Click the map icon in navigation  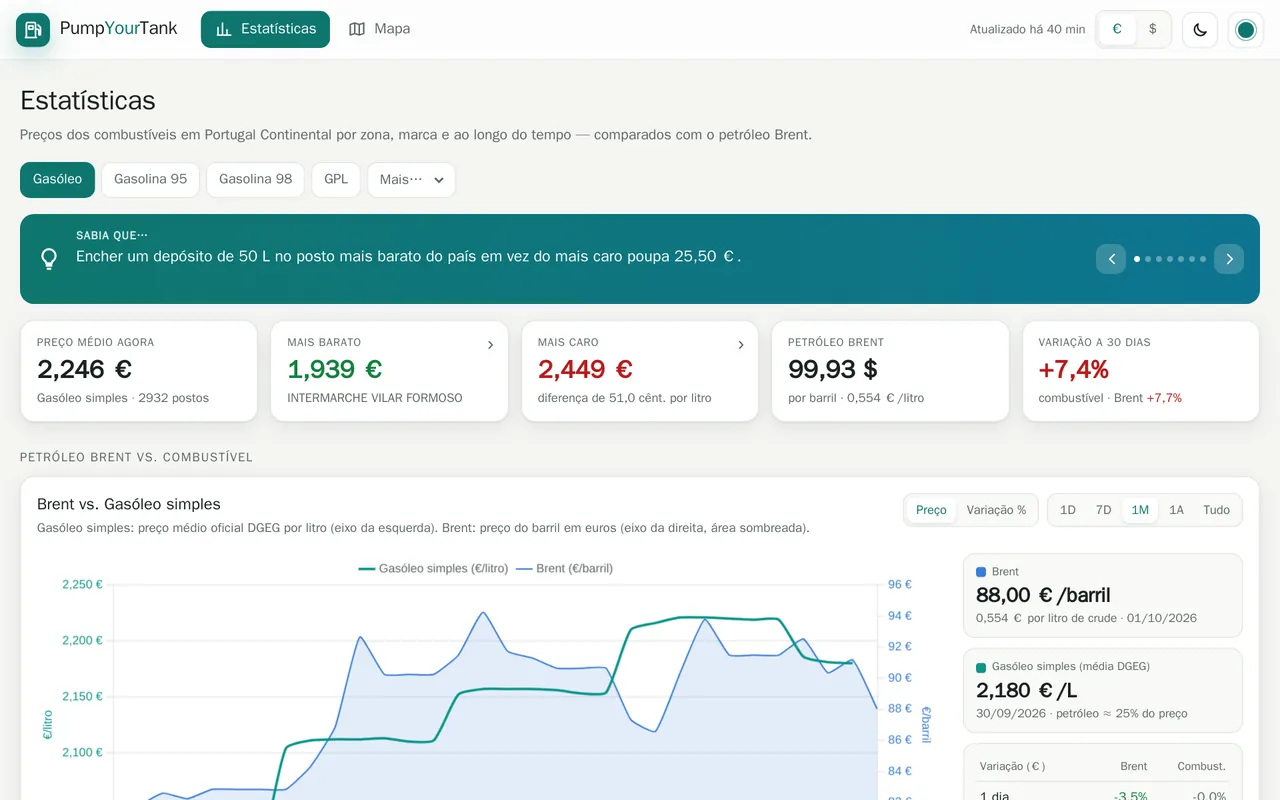coord(357,29)
